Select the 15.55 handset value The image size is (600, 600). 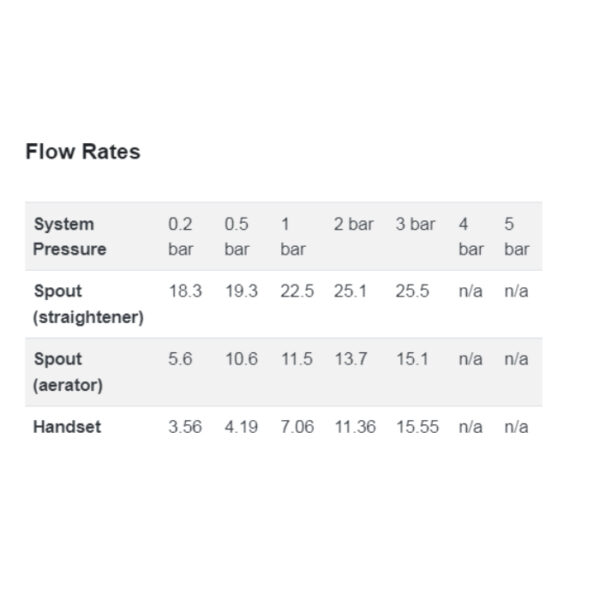(417, 427)
